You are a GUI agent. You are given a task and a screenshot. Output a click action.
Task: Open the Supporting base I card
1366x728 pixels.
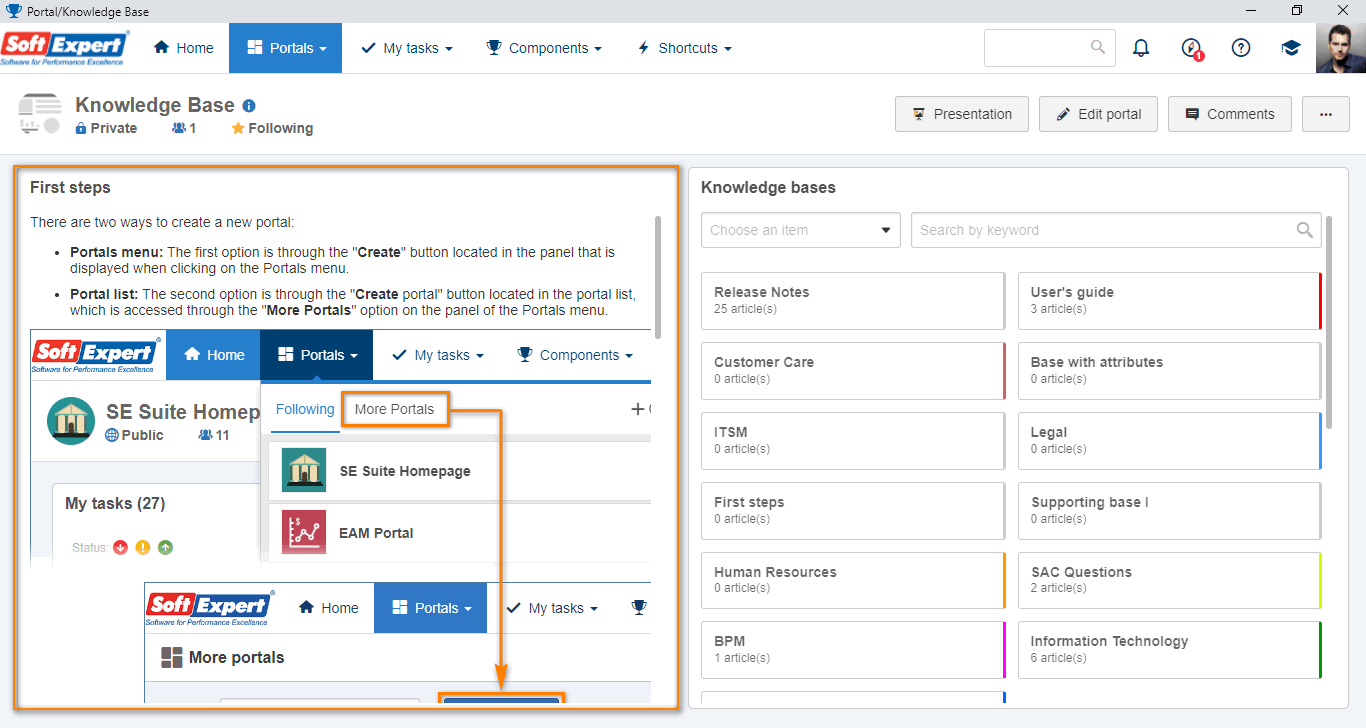(x=1170, y=511)
